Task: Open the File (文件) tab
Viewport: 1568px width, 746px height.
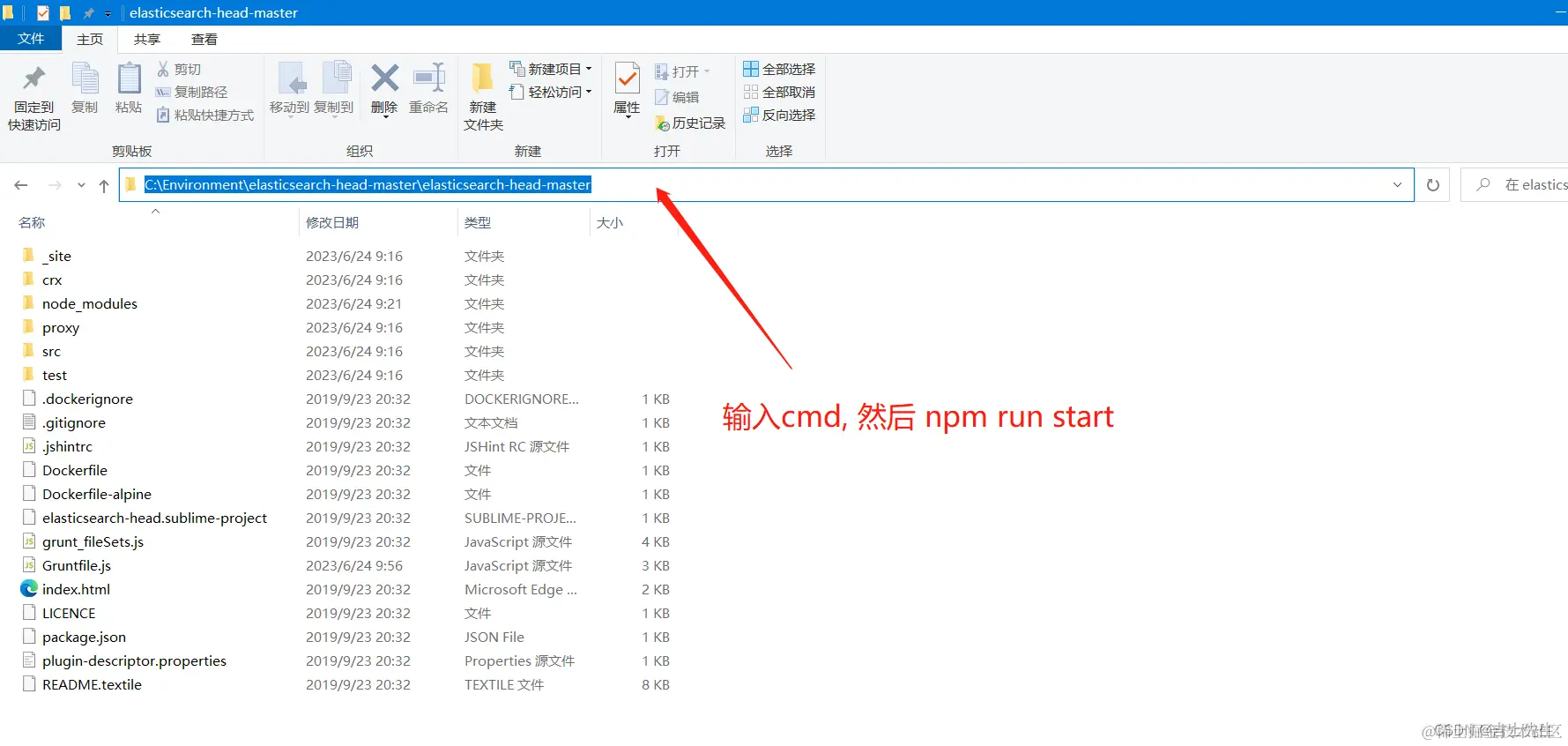Action: click(x=31, y=39)
